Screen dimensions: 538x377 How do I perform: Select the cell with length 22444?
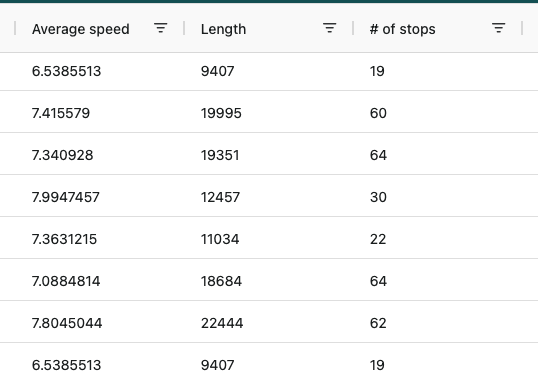pos(269,323)
